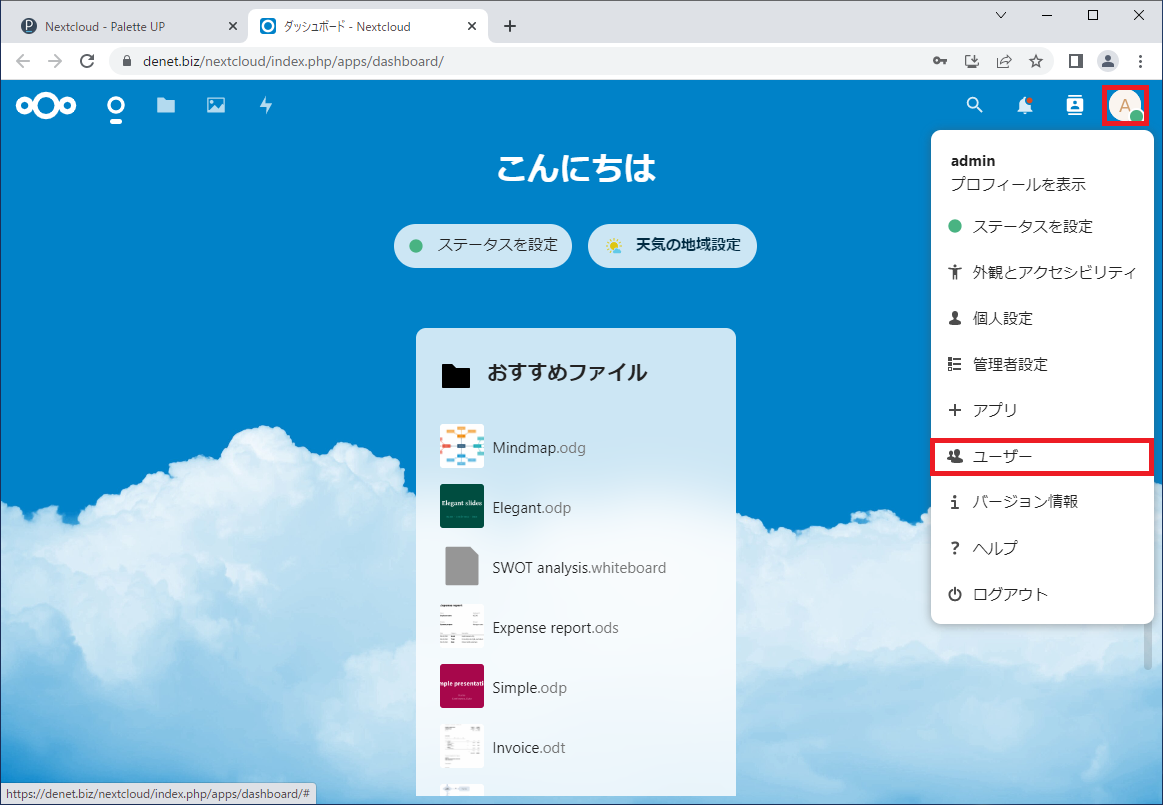The width and height of the screenshot is (1163, 805).
Task: Open Chrome profile icon
Action: point(1108,61)
